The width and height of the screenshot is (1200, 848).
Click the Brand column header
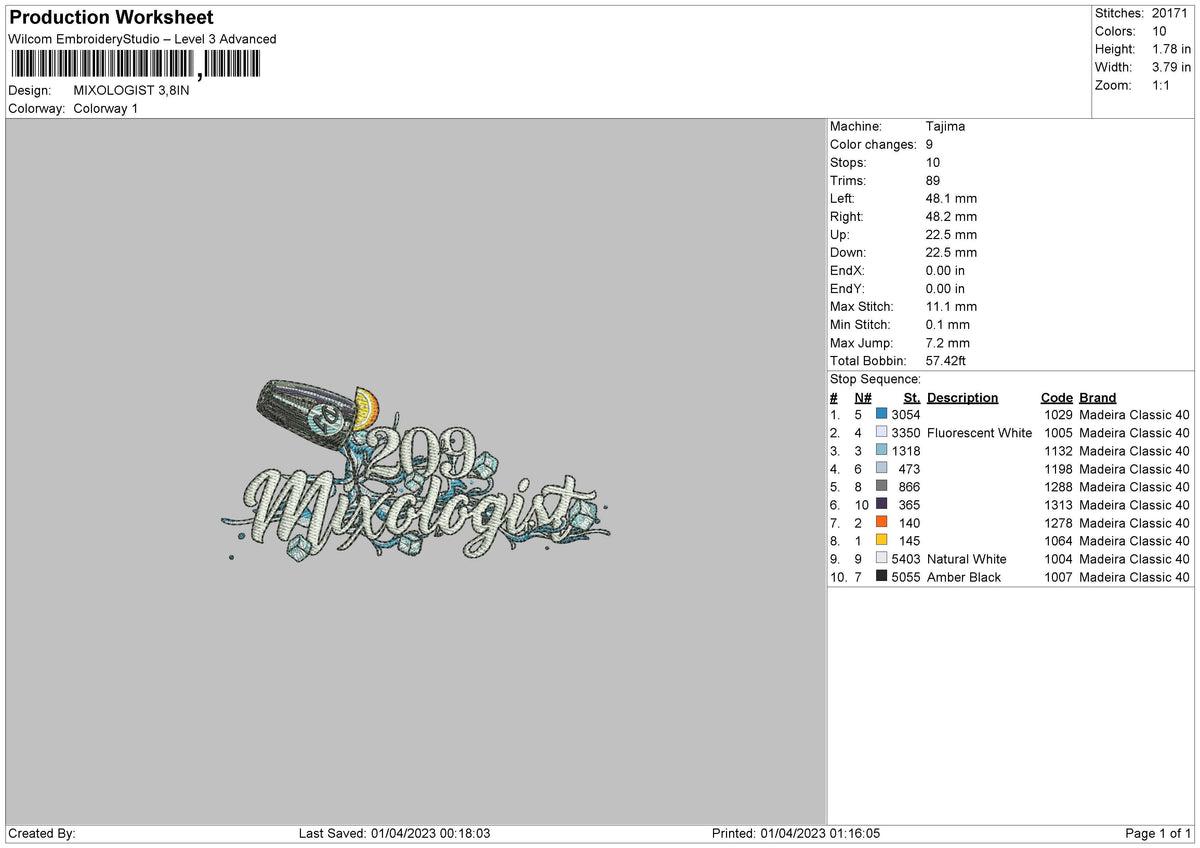pyautogui.click(x=1097, y=398)
